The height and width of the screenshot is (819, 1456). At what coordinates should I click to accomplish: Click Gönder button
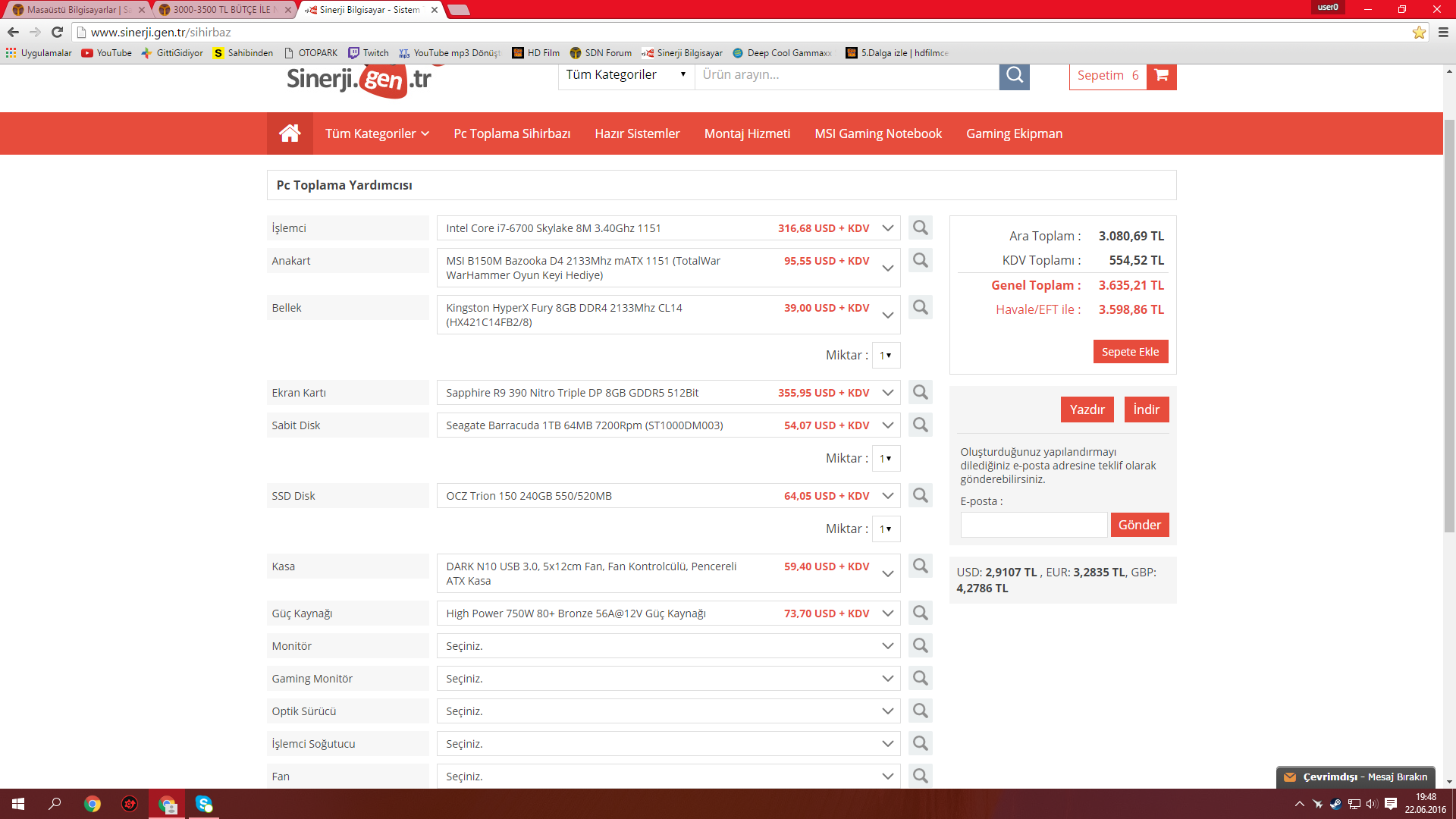point(1140,525)
